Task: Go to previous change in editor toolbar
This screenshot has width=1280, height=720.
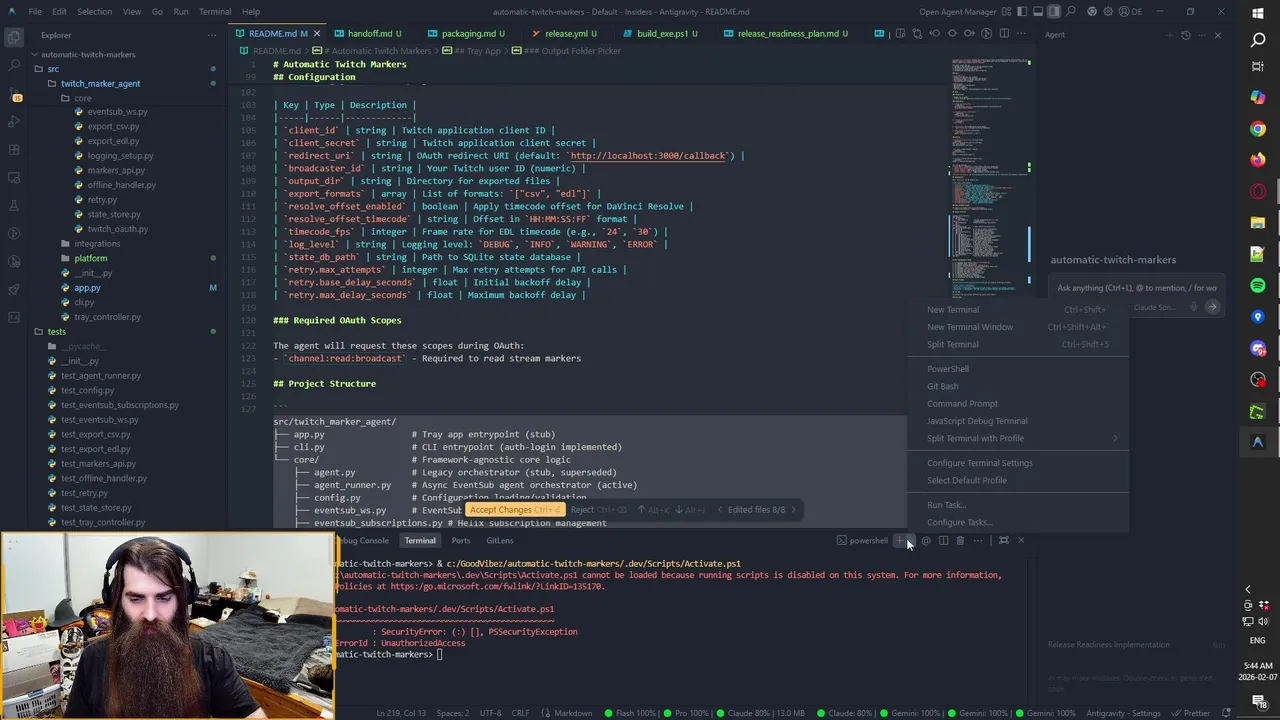Action: (x=934, y=34)
